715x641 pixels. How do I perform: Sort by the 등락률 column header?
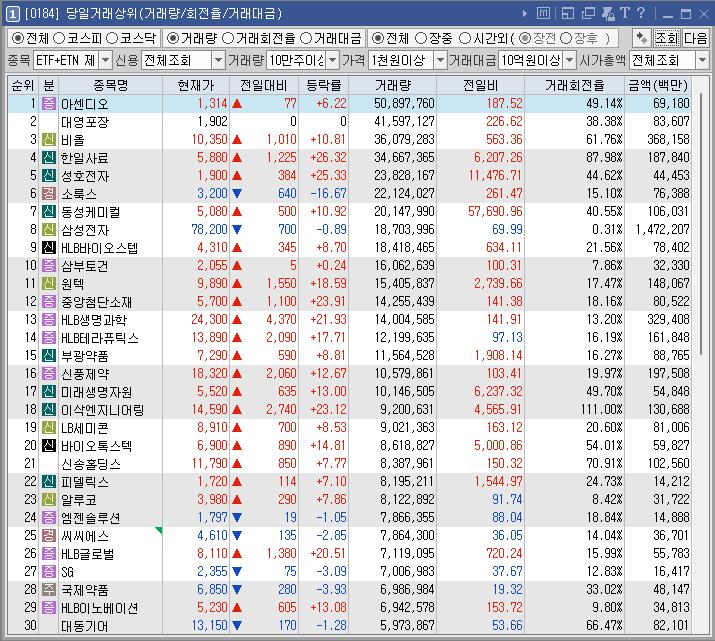323,85
